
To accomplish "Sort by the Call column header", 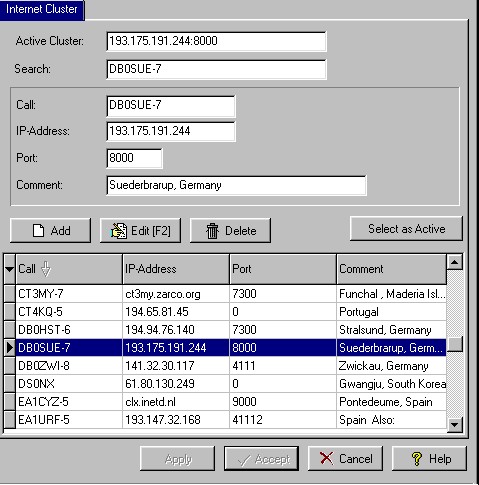I will point(69,269).
